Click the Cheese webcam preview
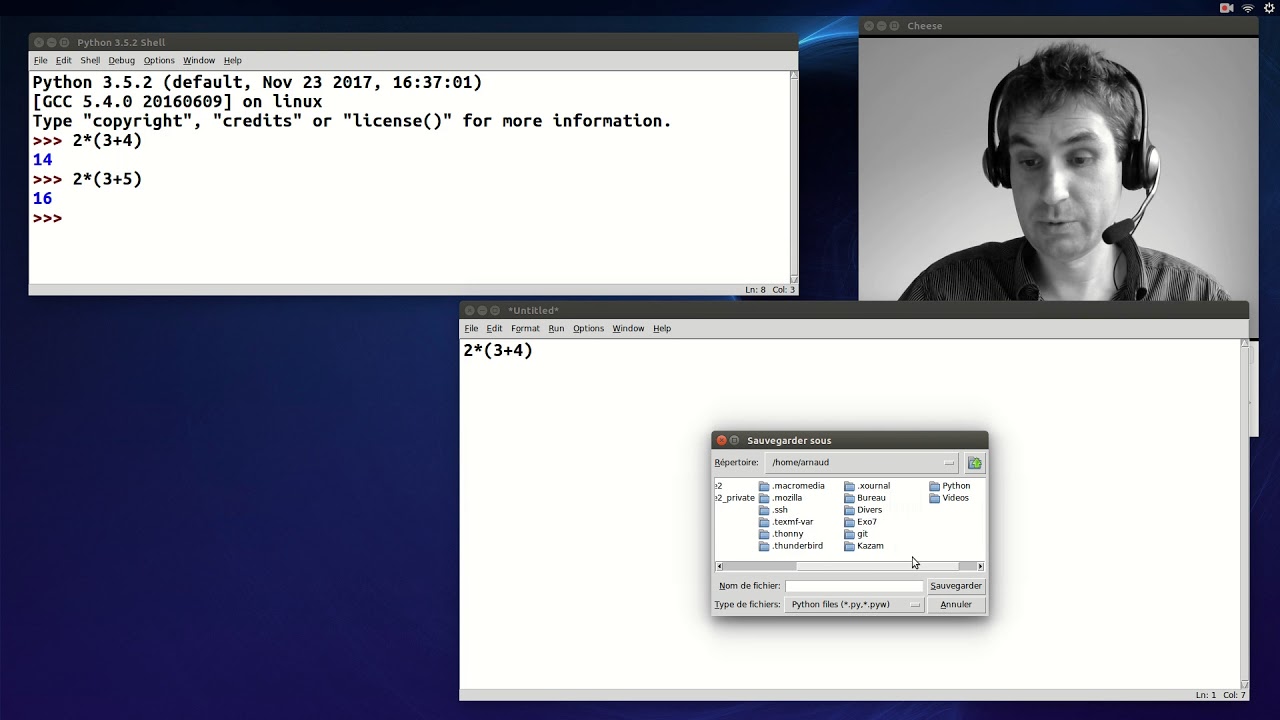1280x720 pixels. [1058, 168]
